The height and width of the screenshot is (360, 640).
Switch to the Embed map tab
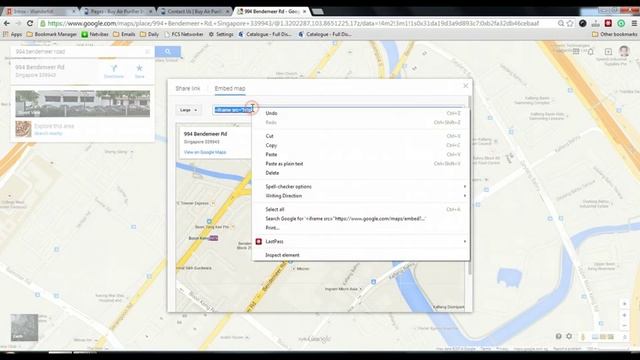click(x=230, y=88)
